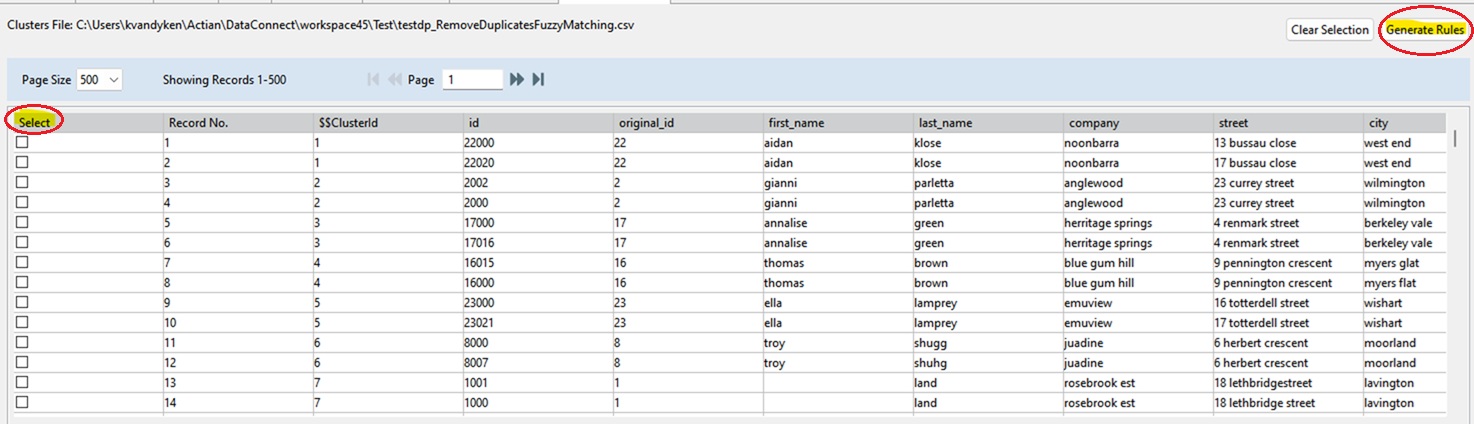Click the Select column header

35,122
